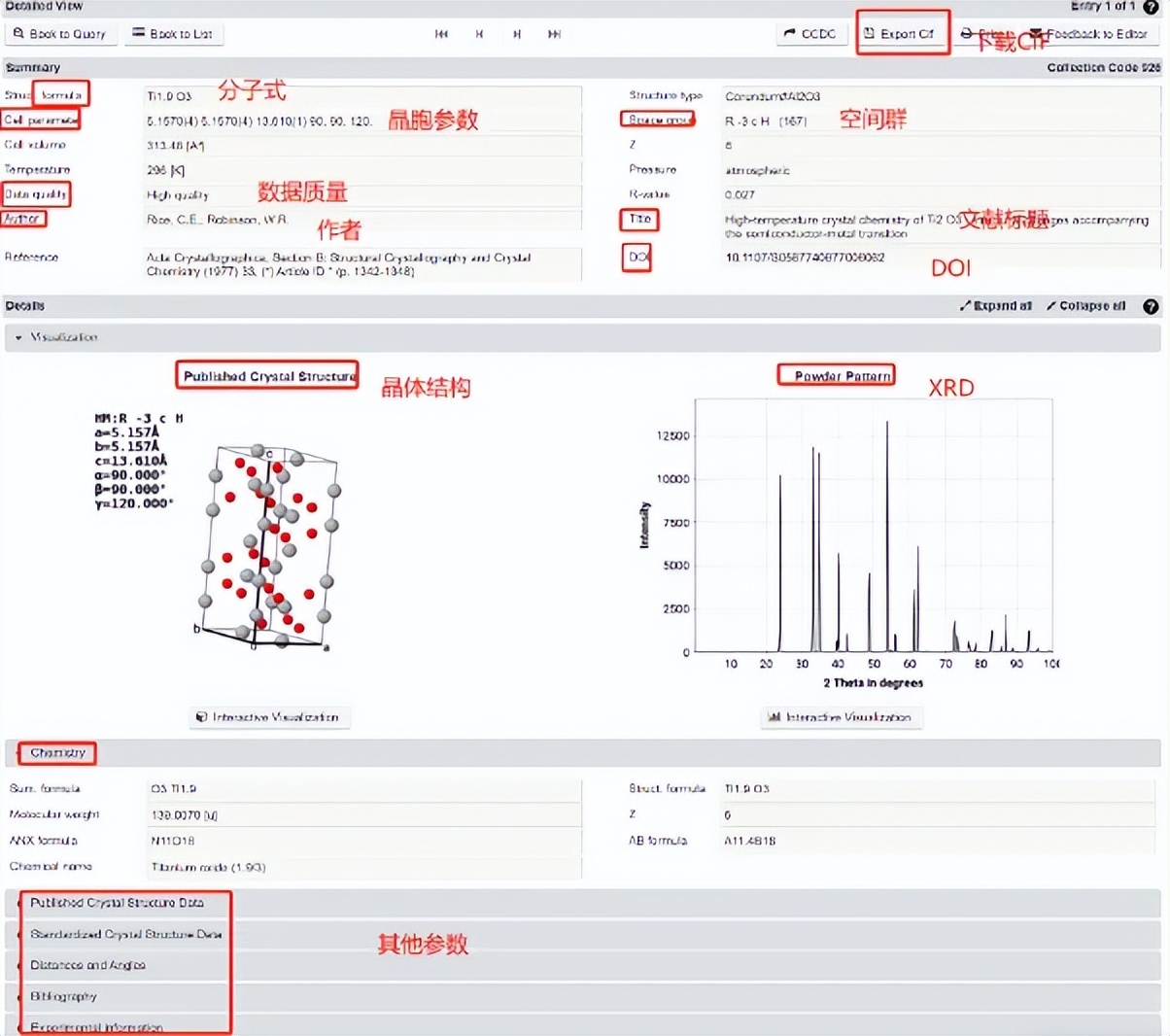Toggle the Chemistry section open
This screenshot has height=1036, width=1170.
click(x=55, y=752)
